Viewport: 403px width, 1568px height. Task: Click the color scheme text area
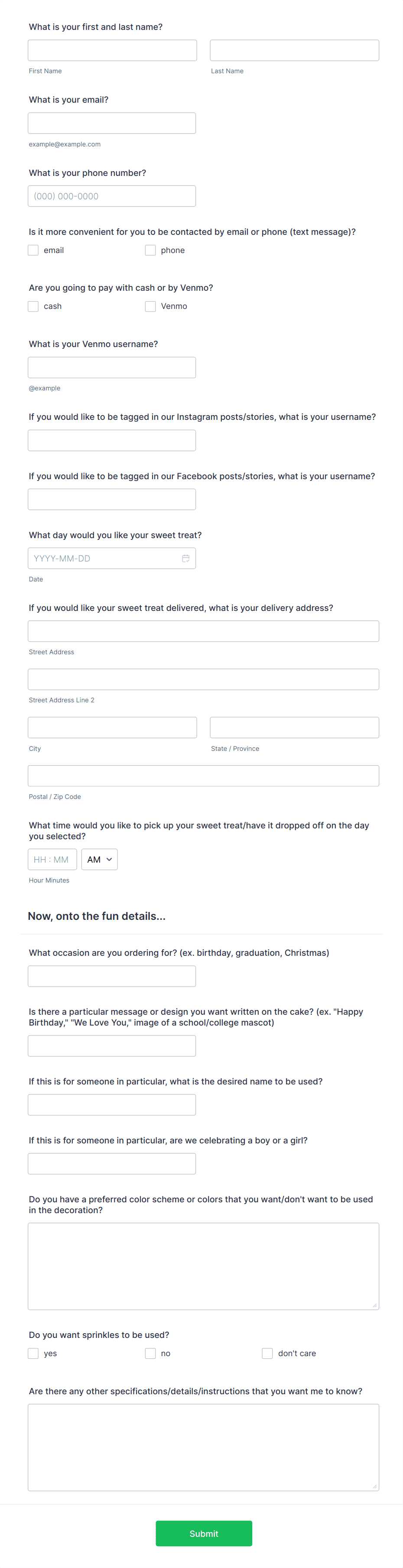tap(203, 1266)
